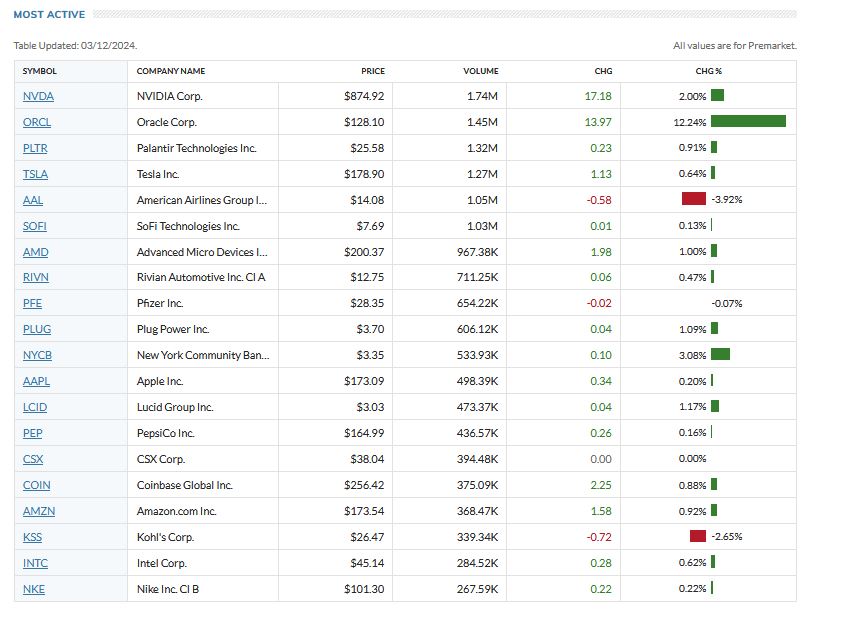Click the red bar for American Airlines
This screenshot has height=617, width=850.
[x=694, y=199]
